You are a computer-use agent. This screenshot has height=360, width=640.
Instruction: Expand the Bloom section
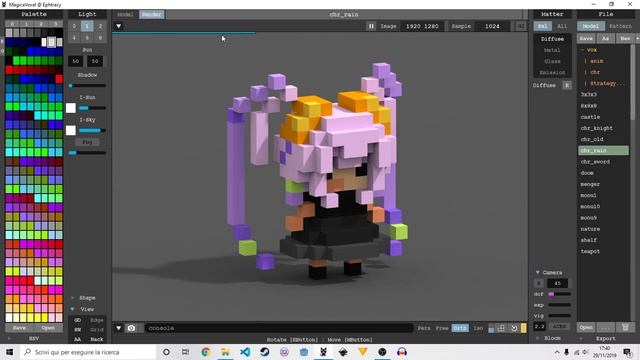click(x=538, y=338)
